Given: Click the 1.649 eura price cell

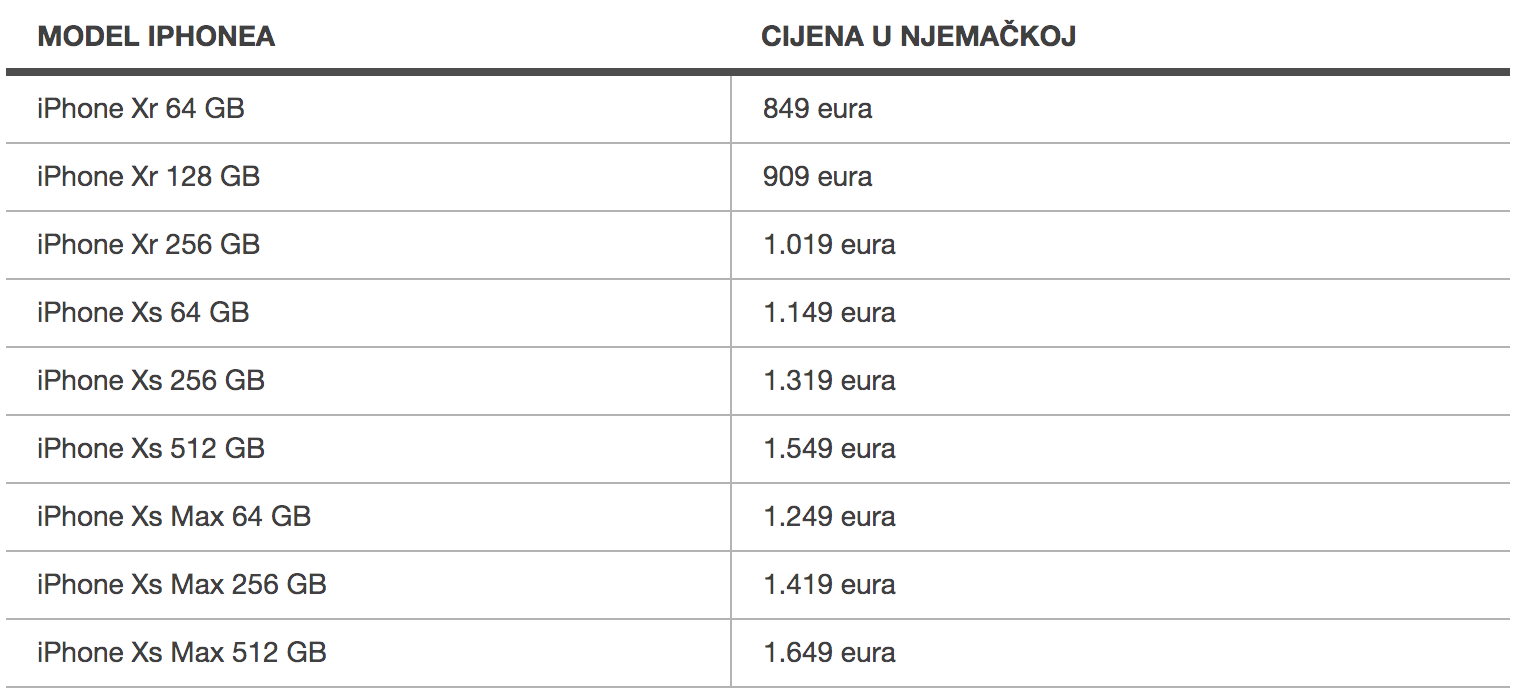Looking at the screenshot, I should tap(829, 652).
